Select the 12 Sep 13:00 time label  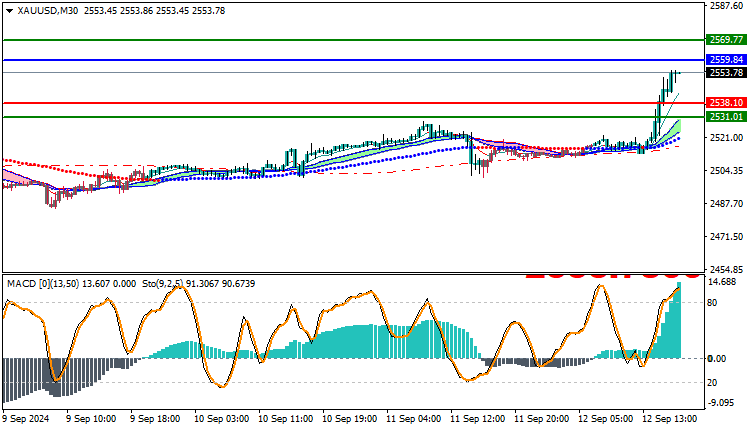tap(670, 419)
